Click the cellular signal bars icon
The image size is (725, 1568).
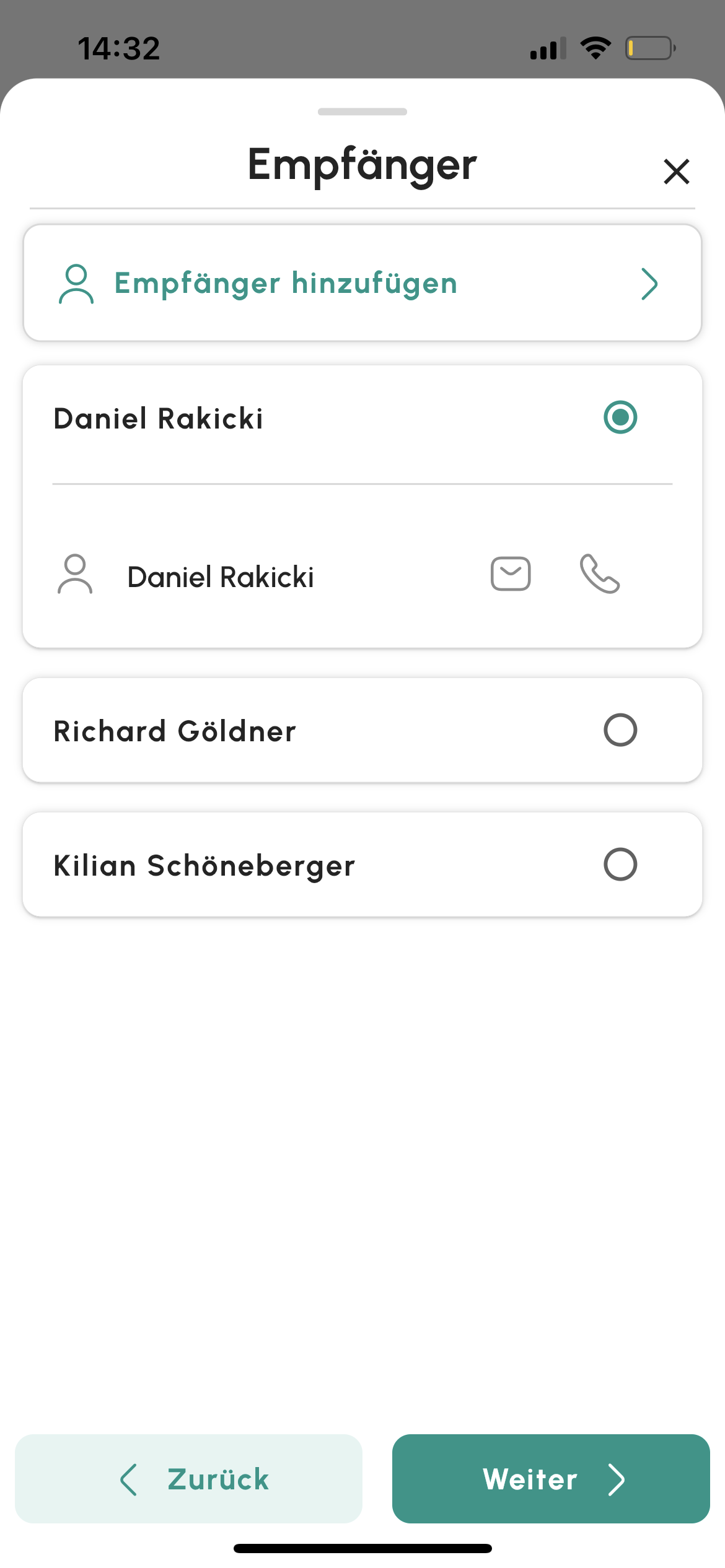(x=548, y=48)
